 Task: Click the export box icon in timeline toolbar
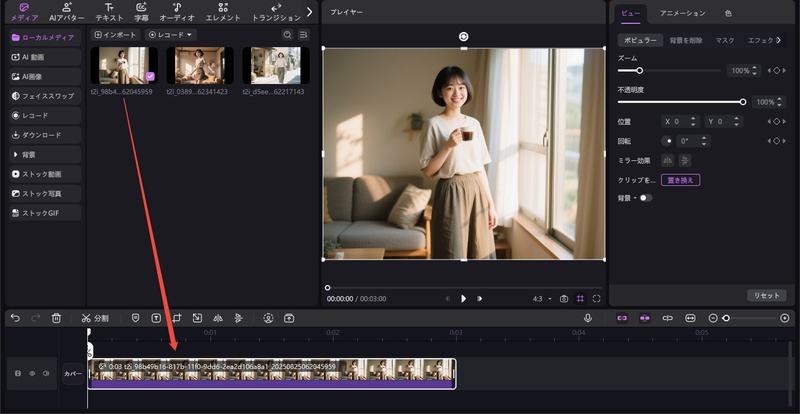289,318
